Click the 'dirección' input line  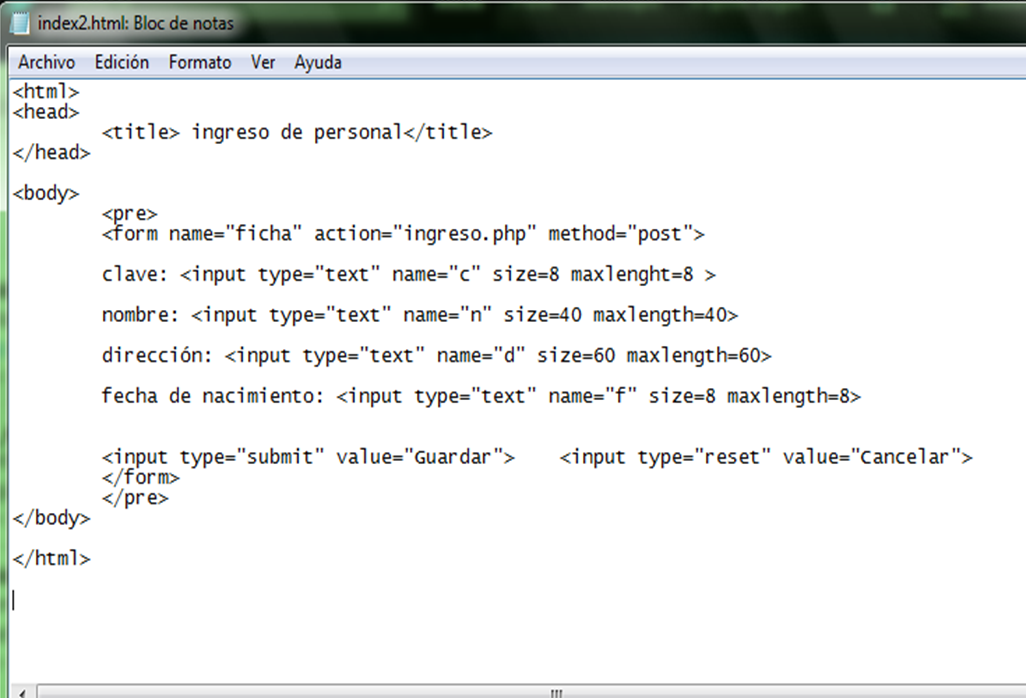tap(436, 356)
